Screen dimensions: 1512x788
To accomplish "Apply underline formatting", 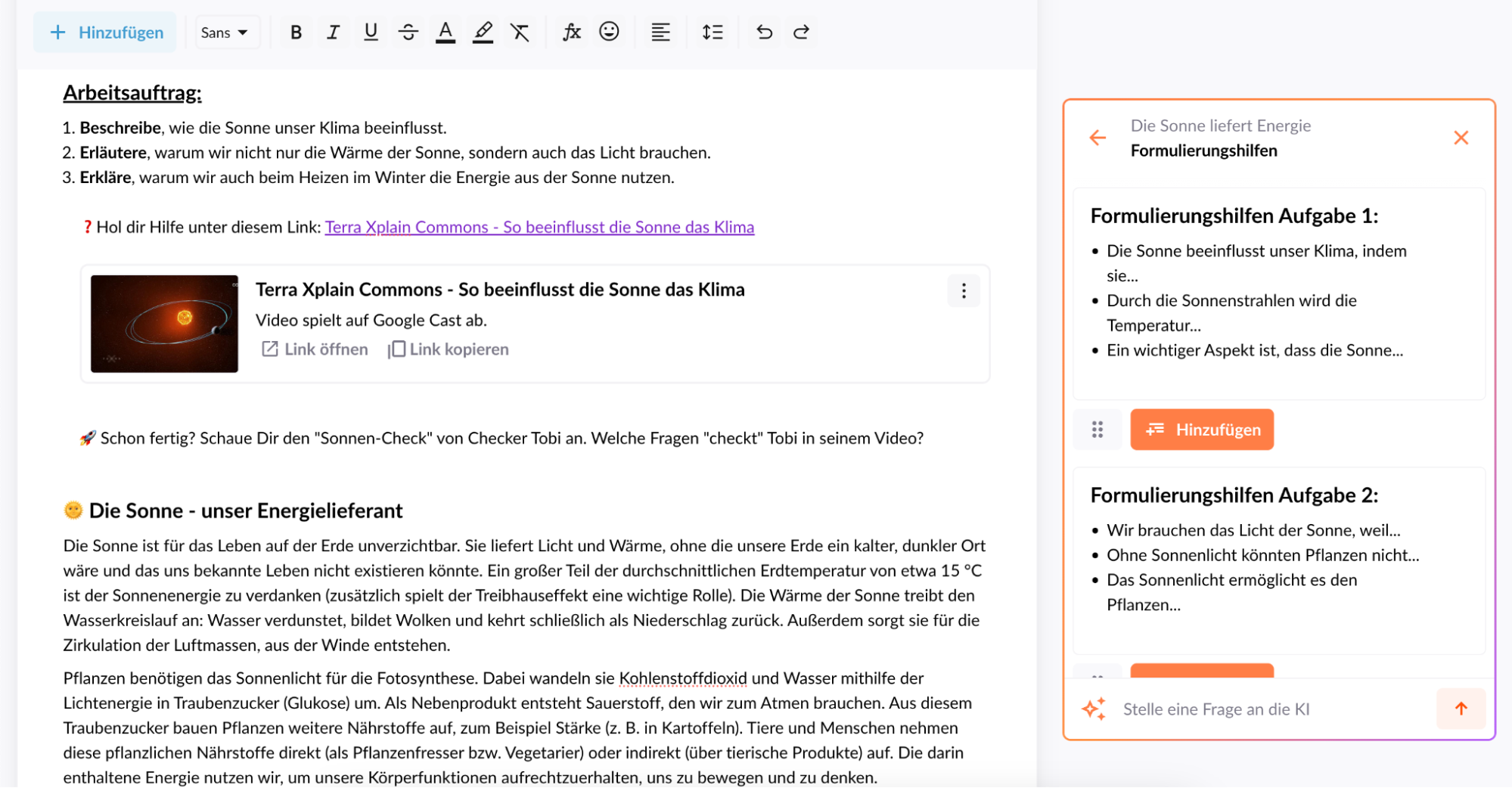I will [371, 32].
